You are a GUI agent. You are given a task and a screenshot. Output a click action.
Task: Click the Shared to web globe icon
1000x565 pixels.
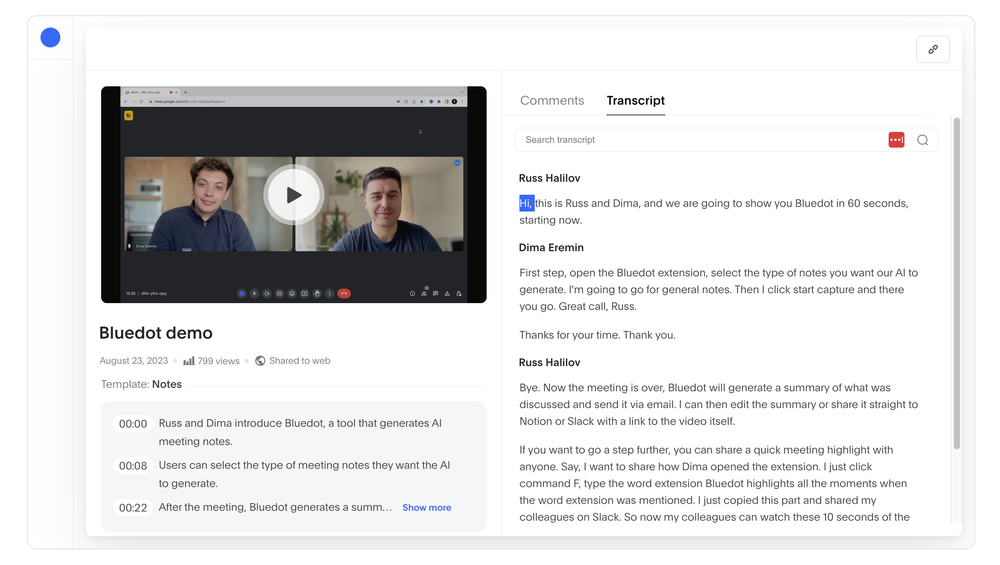point(260,361)
